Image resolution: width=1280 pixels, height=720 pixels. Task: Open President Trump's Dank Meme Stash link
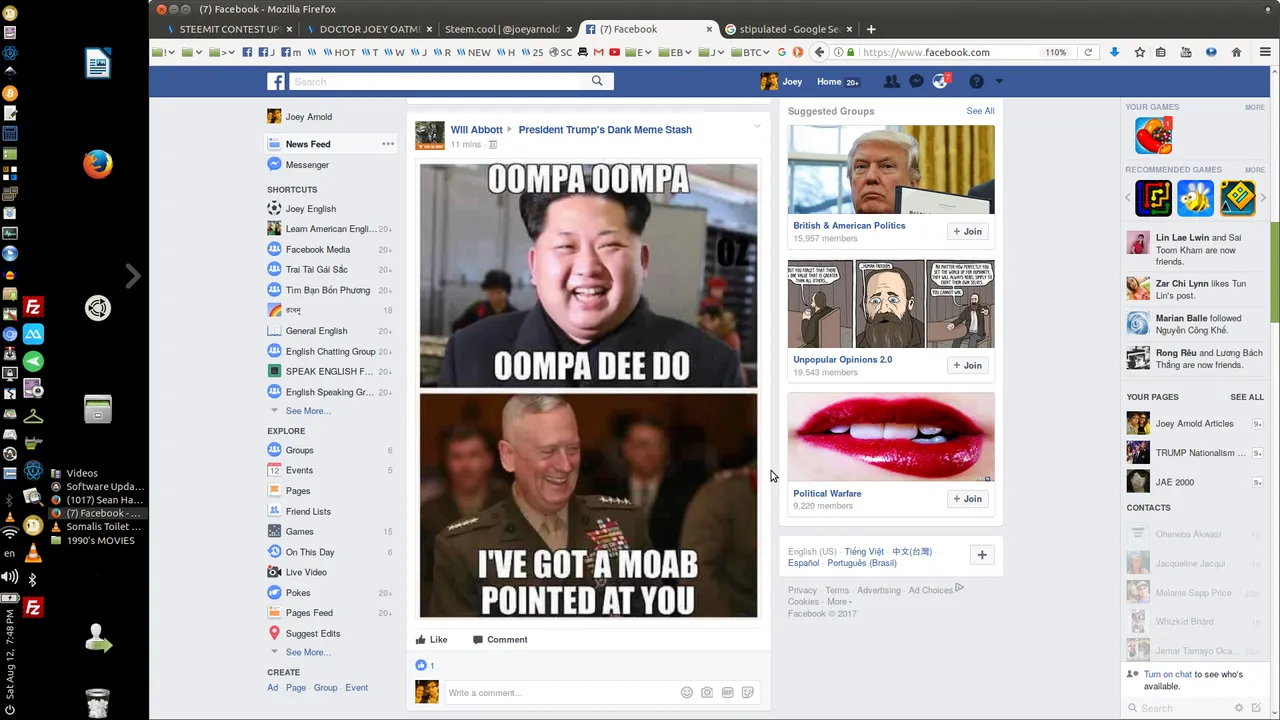[x=605, y=130]
